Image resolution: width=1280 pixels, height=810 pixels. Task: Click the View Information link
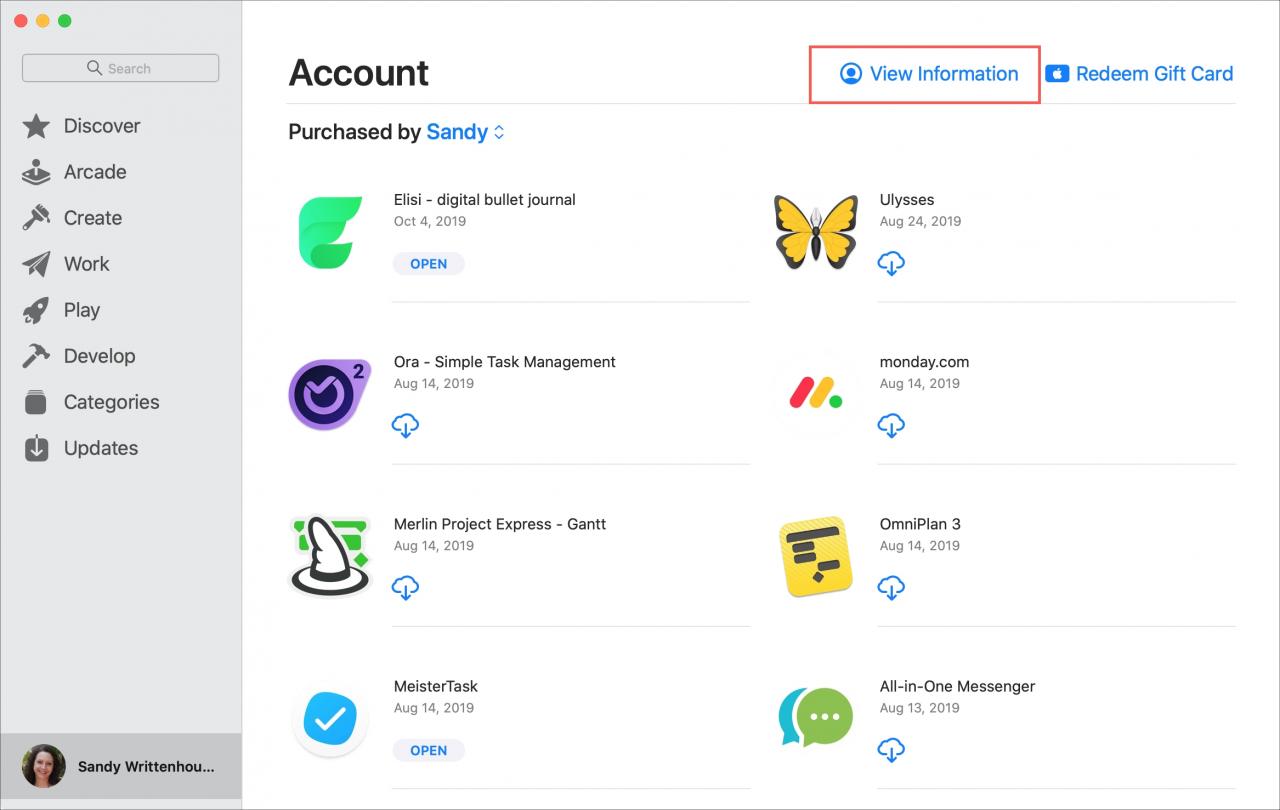click(929, 74)
